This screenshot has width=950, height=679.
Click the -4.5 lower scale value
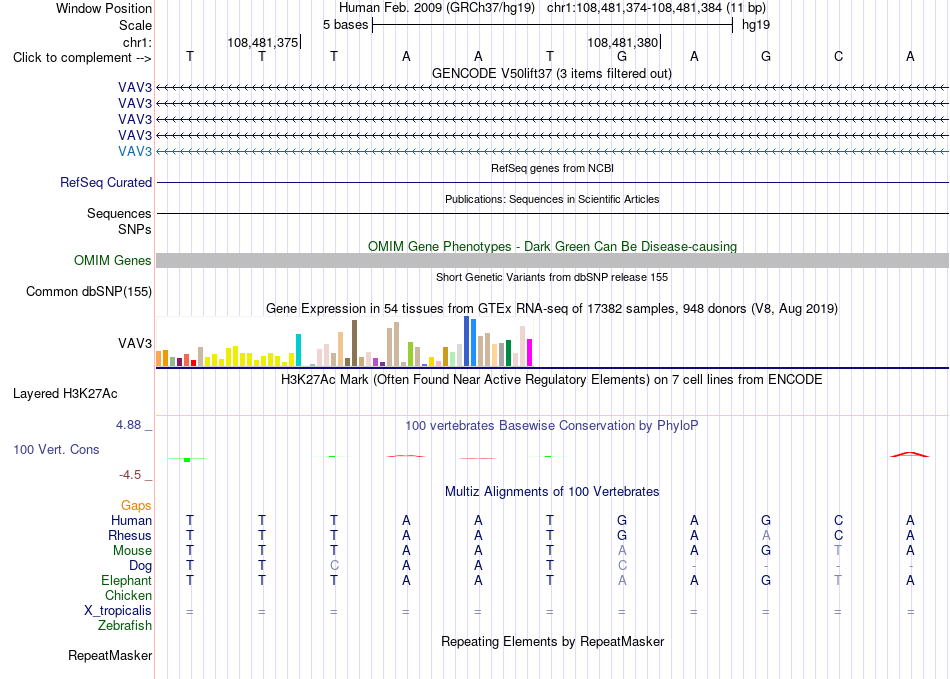pyautogui.click(x=130, y=475)
